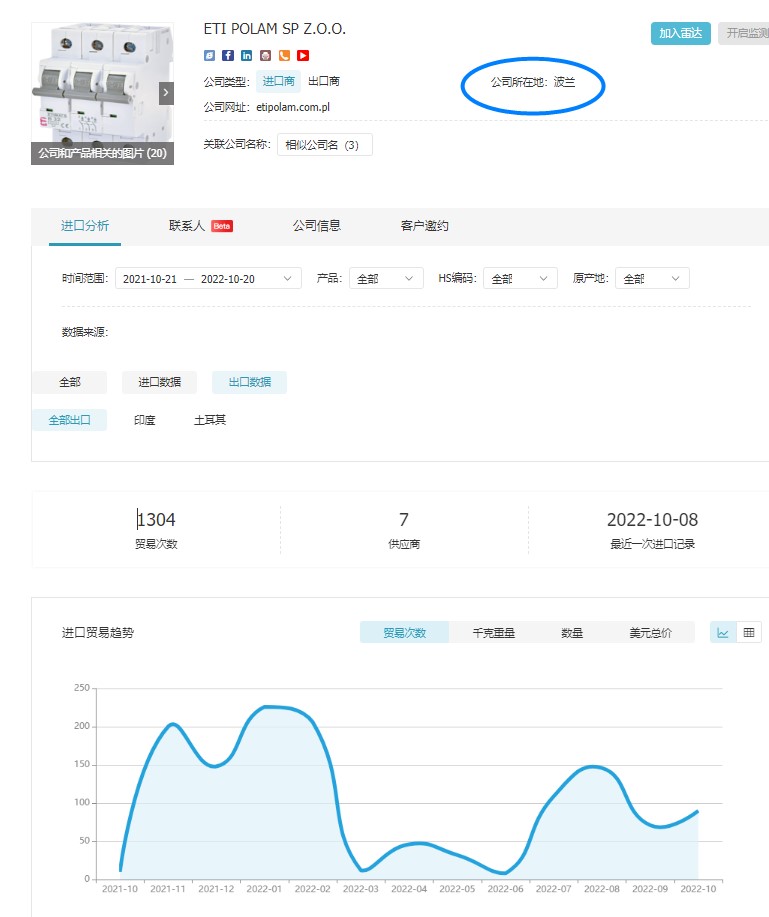Go to the next product image arrow
The height and width of the screenshot is (917, 769).
click(166, 92)
